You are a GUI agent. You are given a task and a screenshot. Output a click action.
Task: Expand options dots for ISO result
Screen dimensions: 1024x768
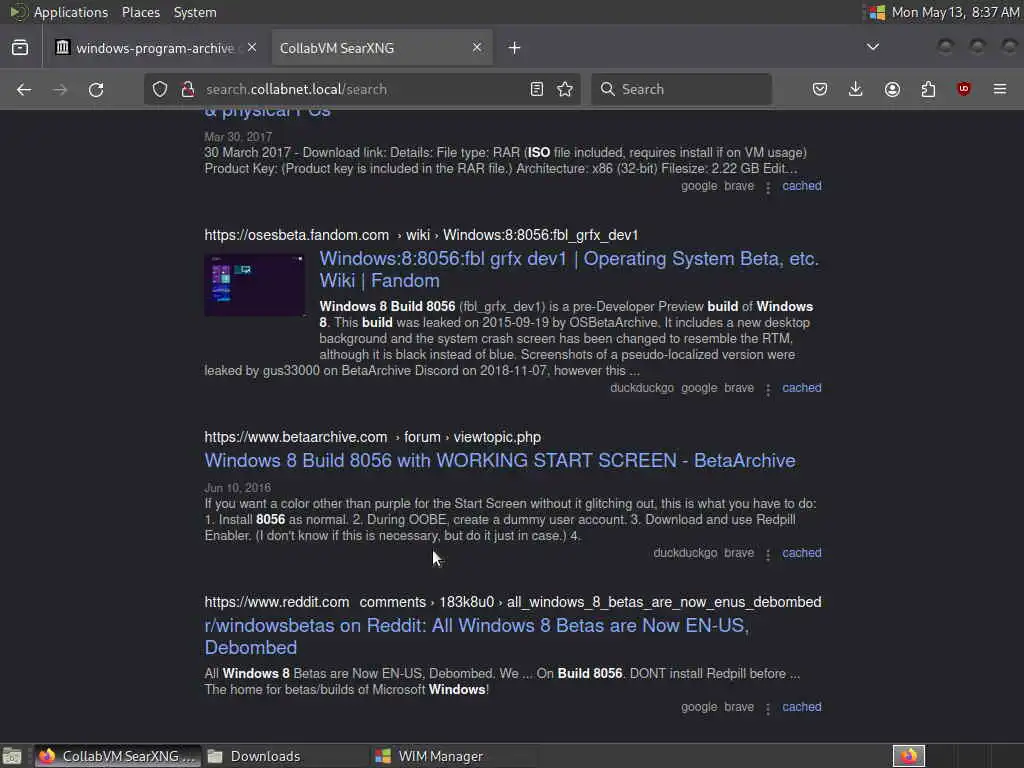[768, 187]
